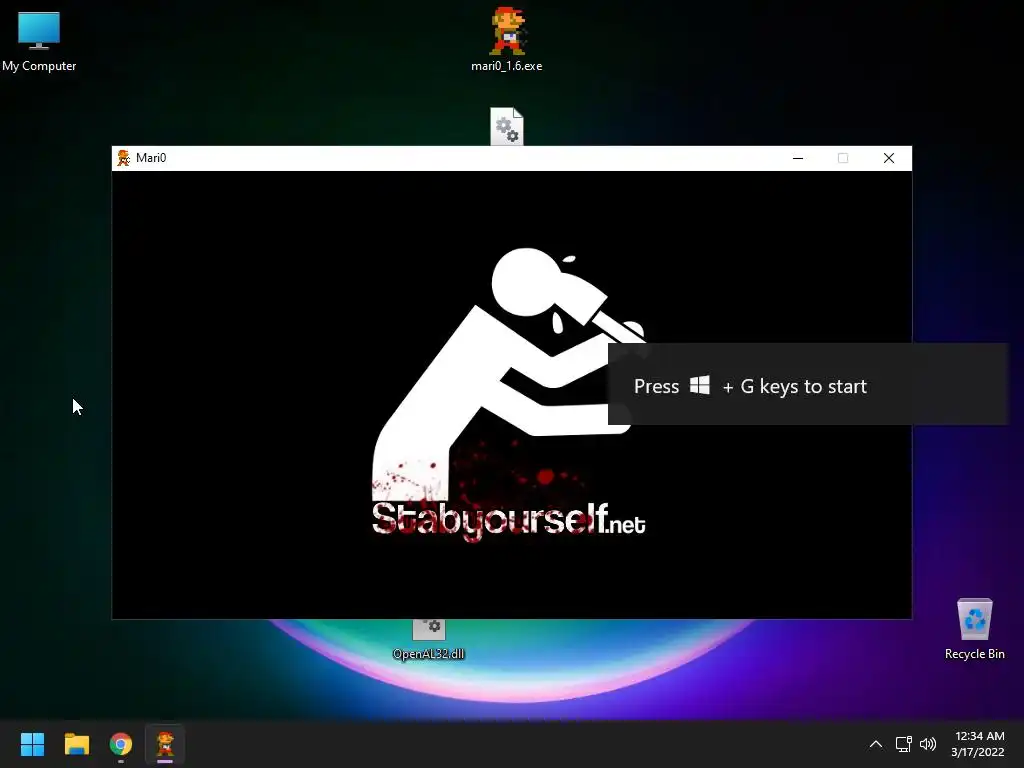This screenshot has height=768, width=1024.
Task: Click the Game Bar notification popup
Action: point(808,385)
